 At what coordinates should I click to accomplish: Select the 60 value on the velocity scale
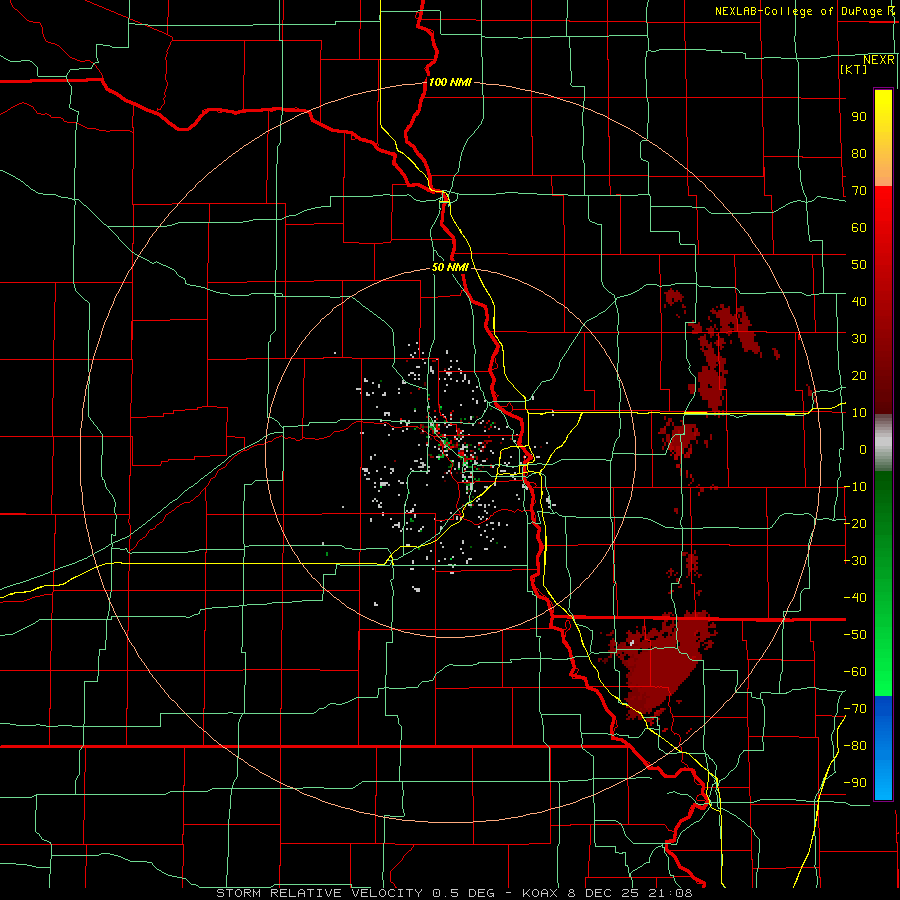point(859,227)
